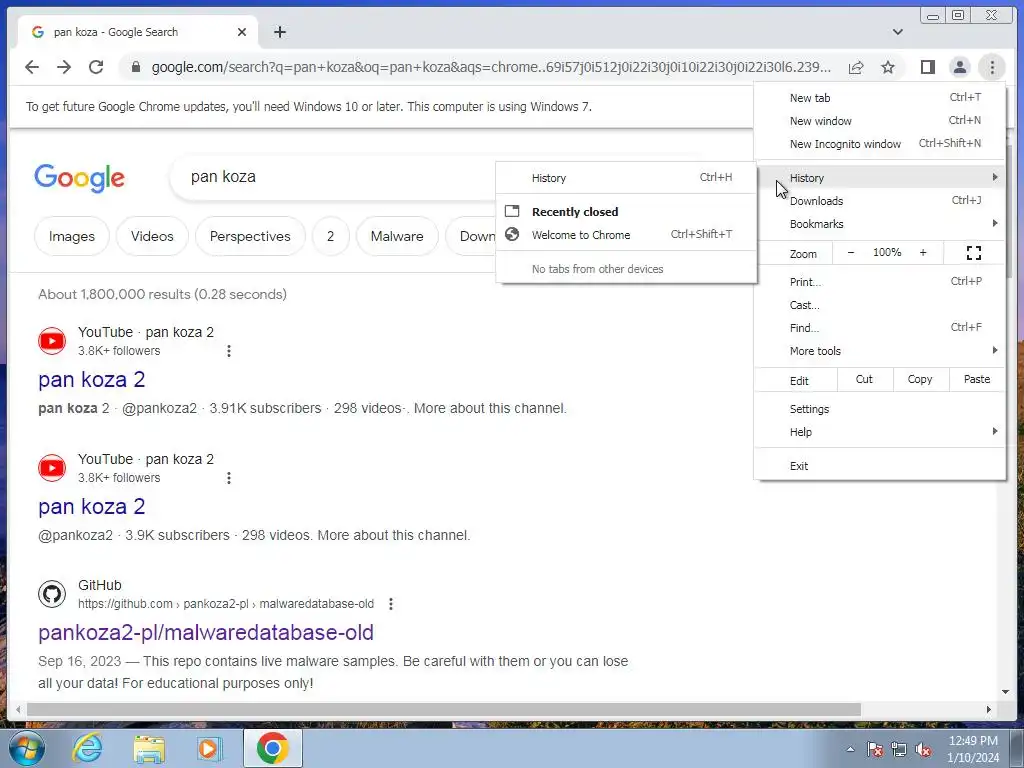Open Windows Media Player from taskbar
The height and width of the screenshot is (768, 1024).
[x=209, y=748]
